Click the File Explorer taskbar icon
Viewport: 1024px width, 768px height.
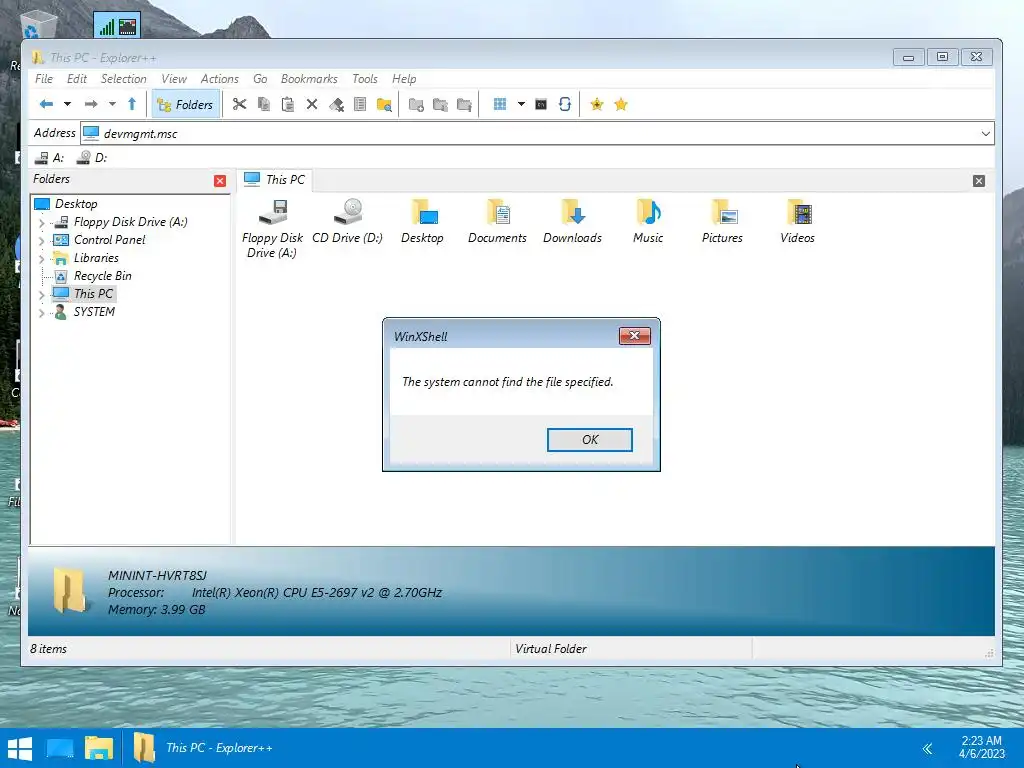[x=99, y=748]
